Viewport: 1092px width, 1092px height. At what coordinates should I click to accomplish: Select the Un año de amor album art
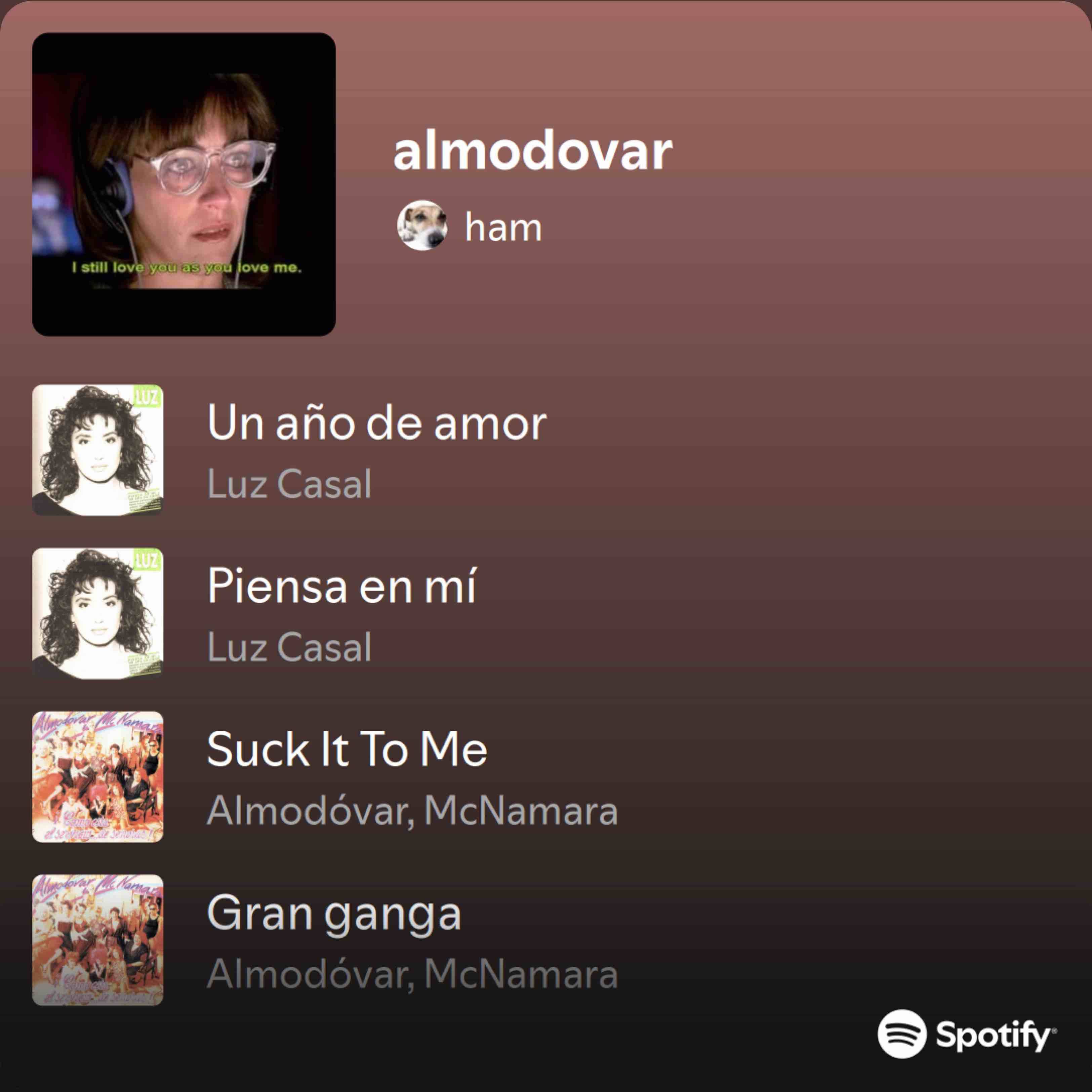[98, 450]
